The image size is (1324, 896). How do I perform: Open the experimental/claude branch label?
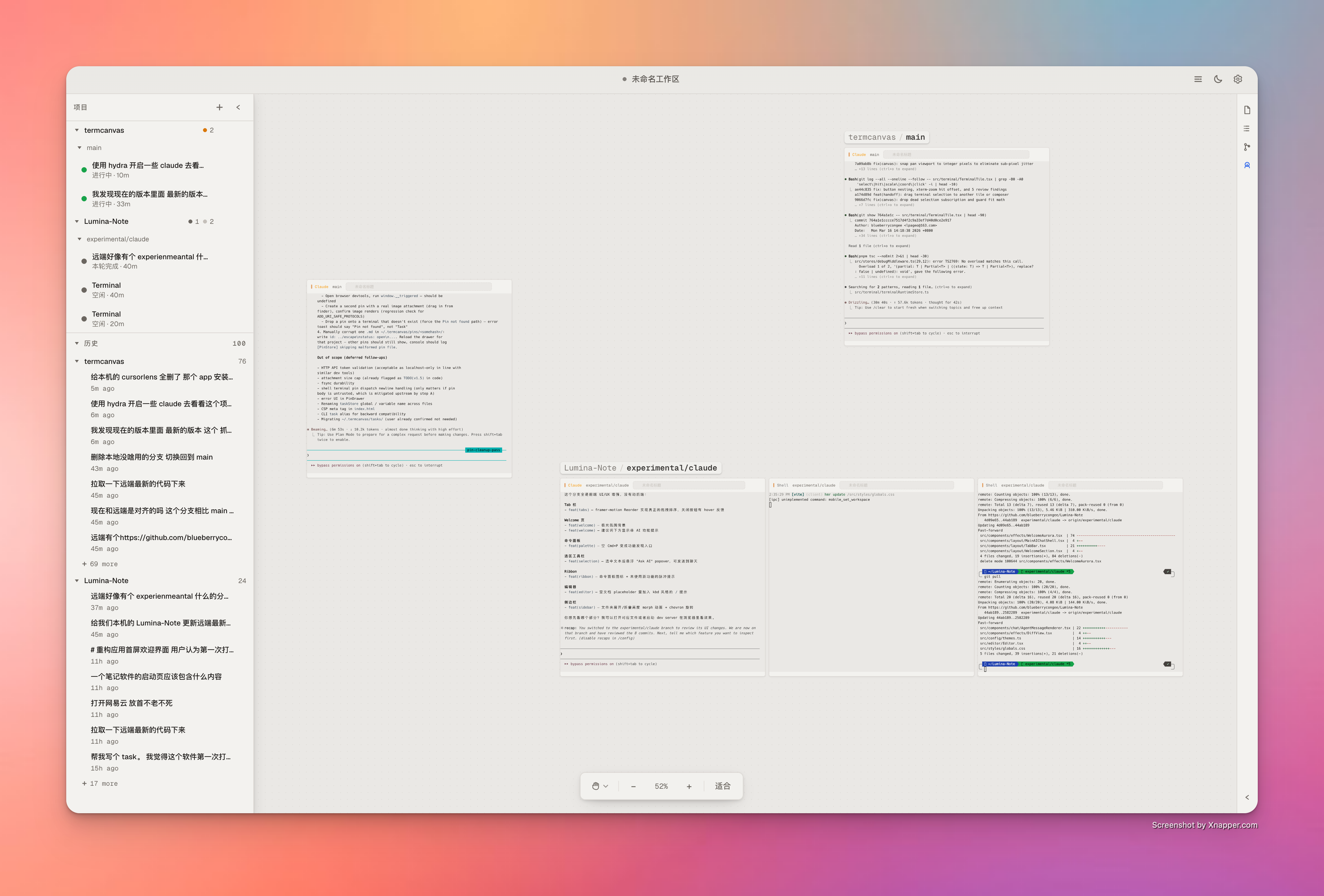coord(672,468)
